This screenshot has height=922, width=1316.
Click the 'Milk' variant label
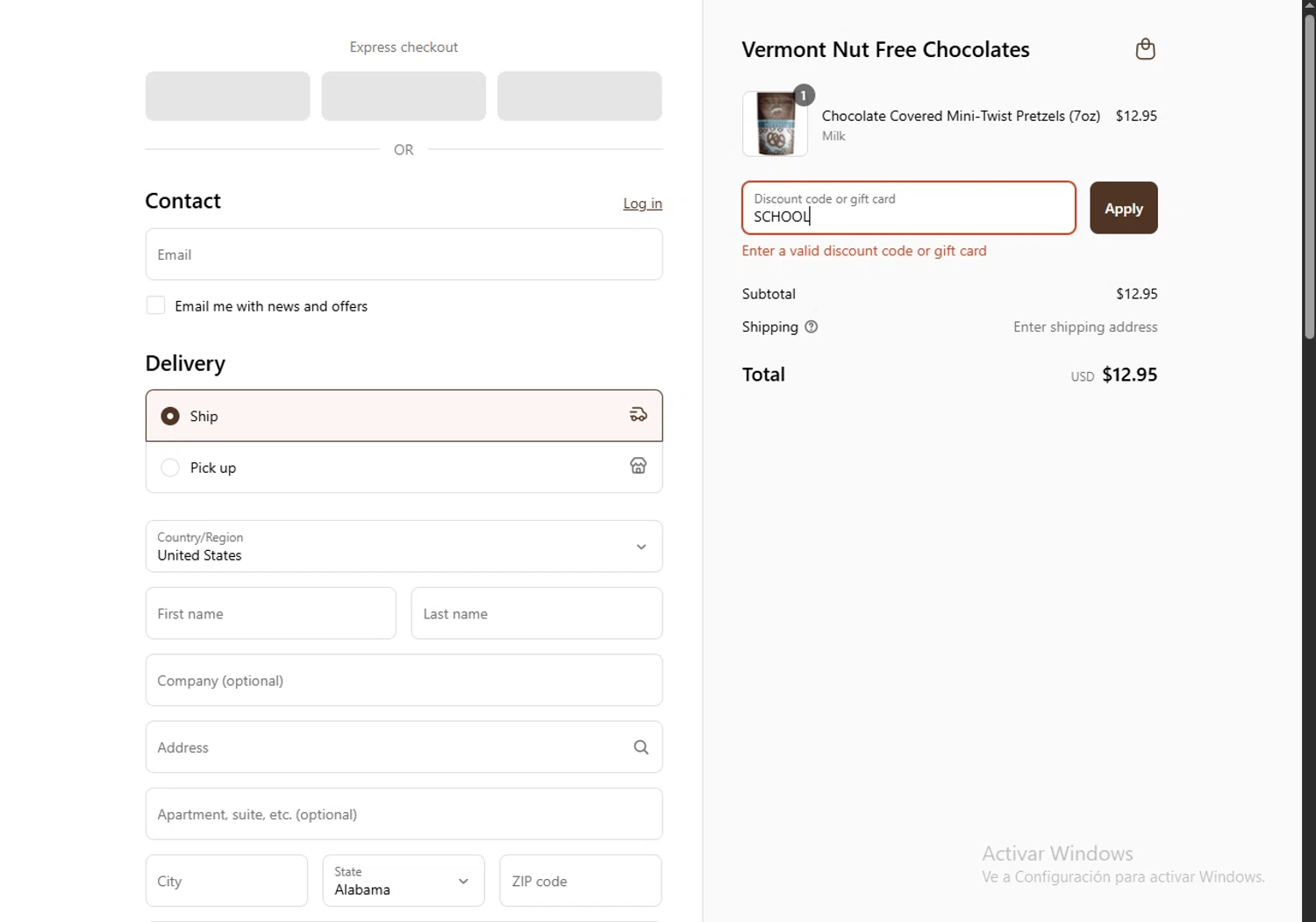(833, 136)
